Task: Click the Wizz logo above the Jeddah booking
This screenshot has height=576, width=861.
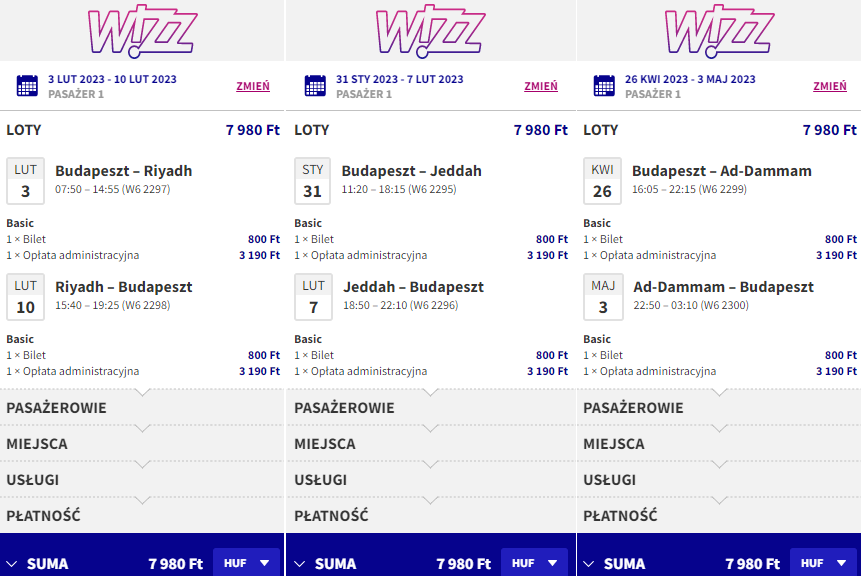Action: 430,31
